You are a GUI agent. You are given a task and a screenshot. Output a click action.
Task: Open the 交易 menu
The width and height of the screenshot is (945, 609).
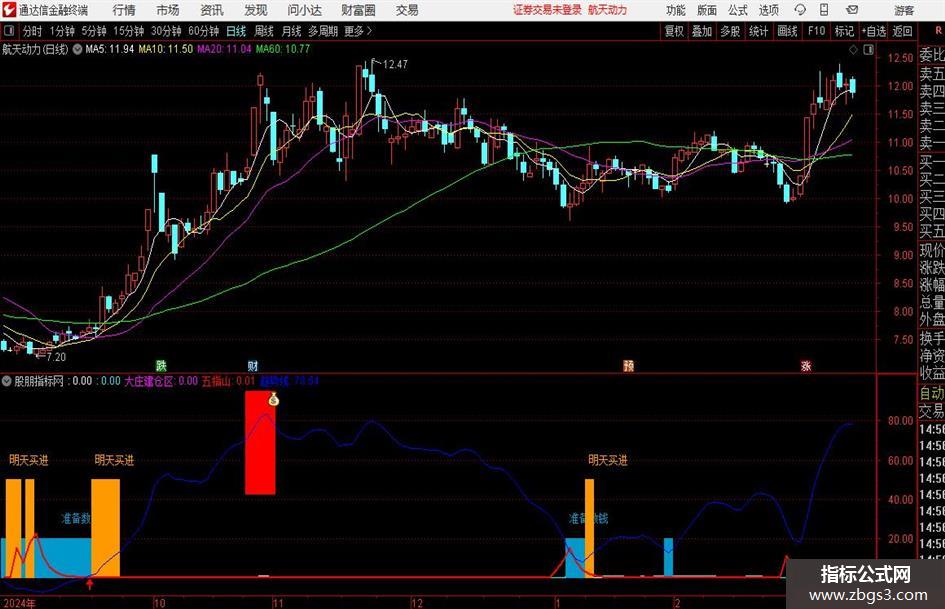407,10
